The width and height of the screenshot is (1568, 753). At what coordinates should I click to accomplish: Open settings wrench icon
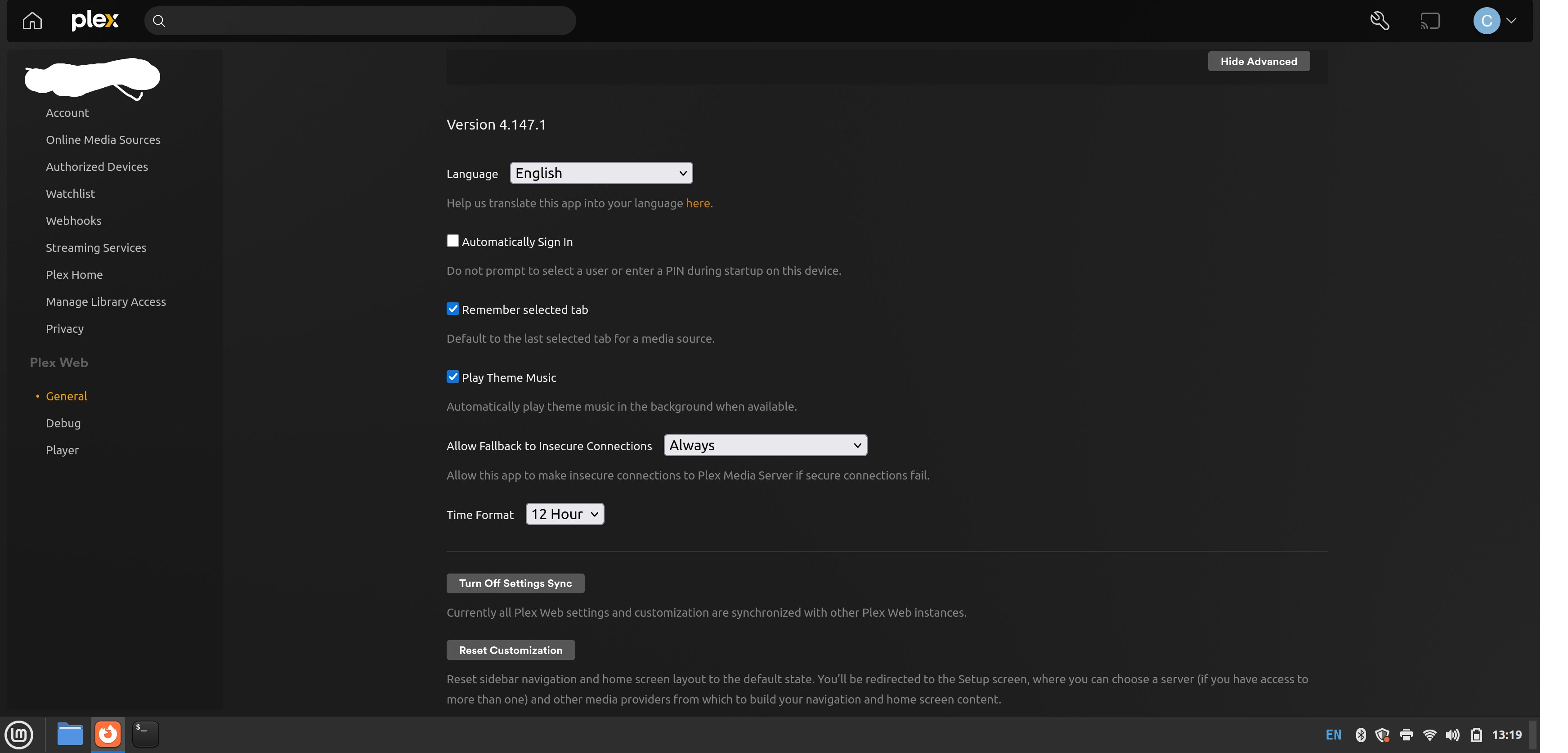1379,21
